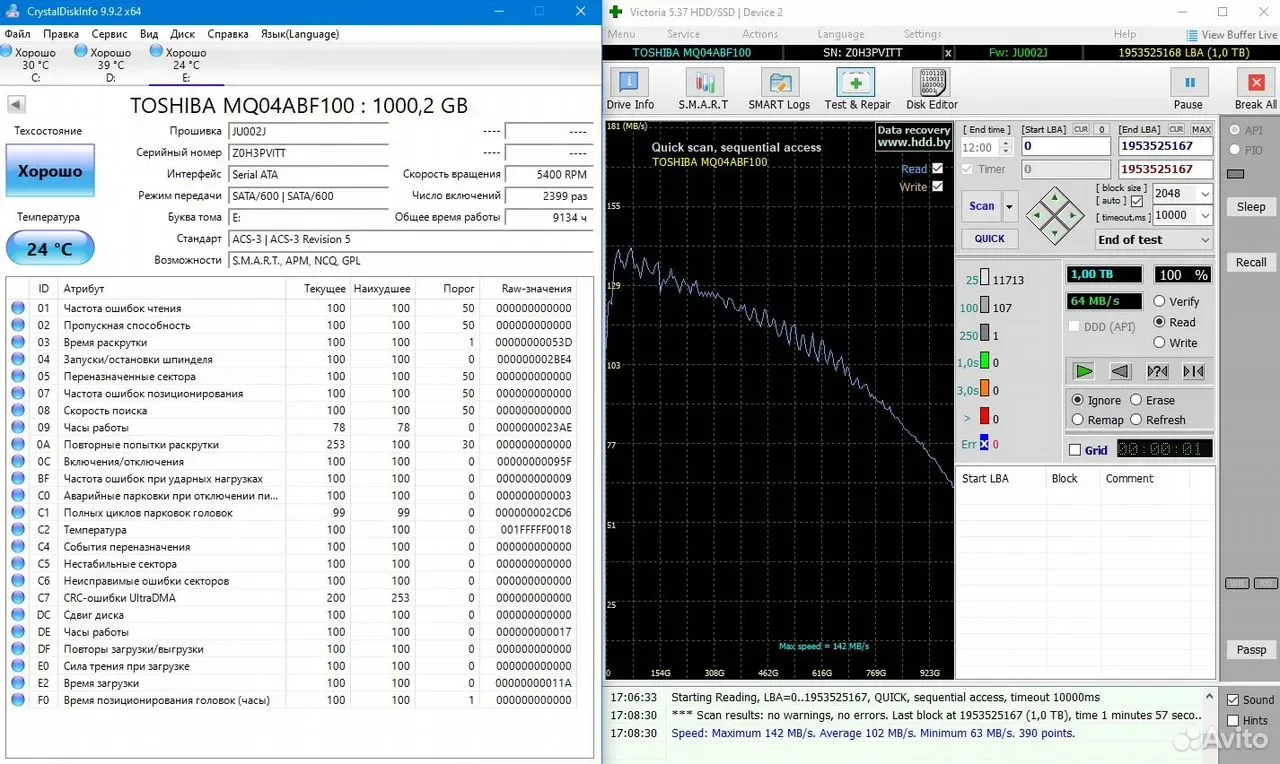Select the Write radio button

tap(1160, 343)
